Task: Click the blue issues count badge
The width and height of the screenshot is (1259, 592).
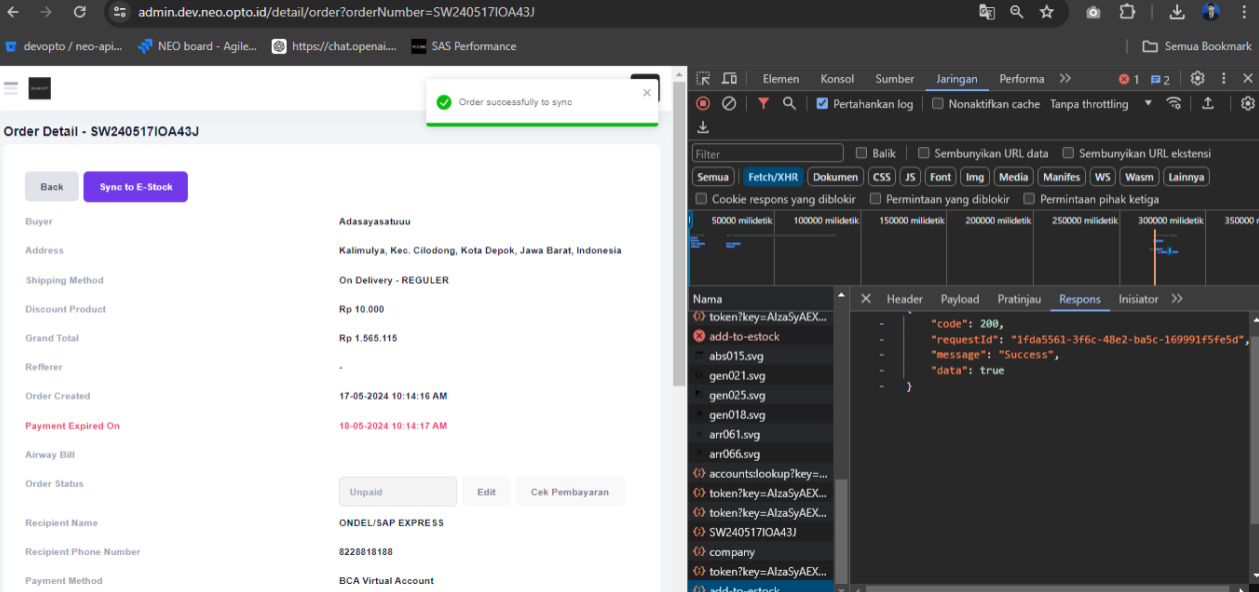Action: pos(1160,79)
